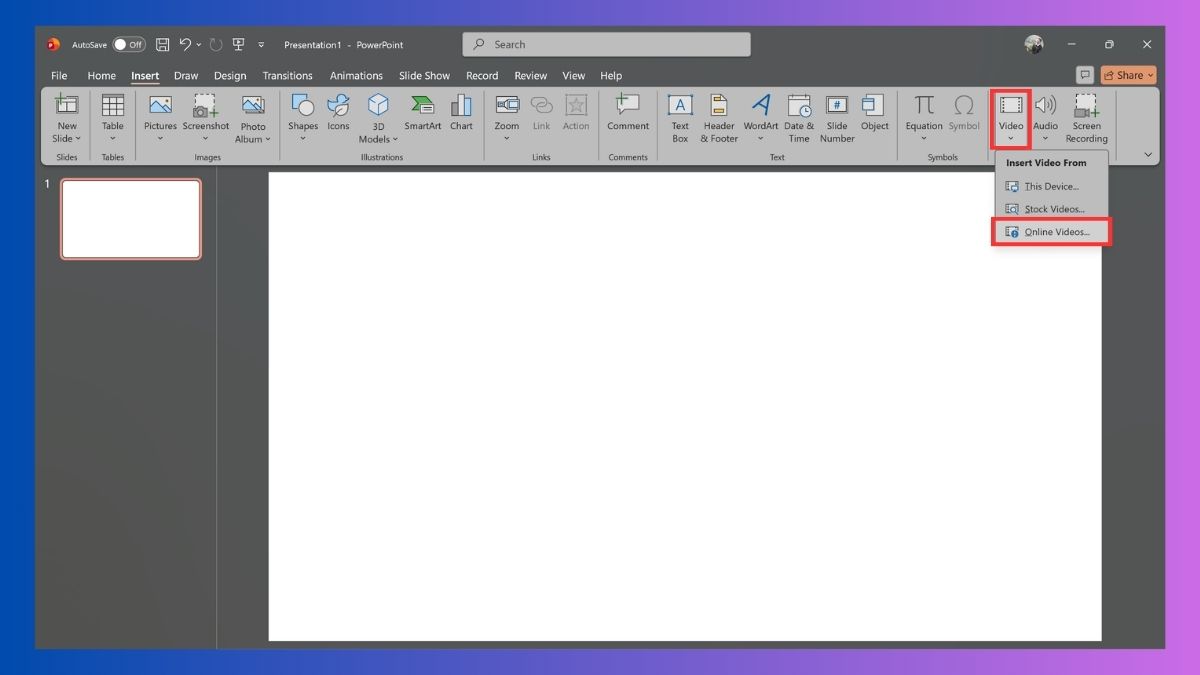
Task: Select slide 1 thumbnail in panel
Action: tap(131, 219)
